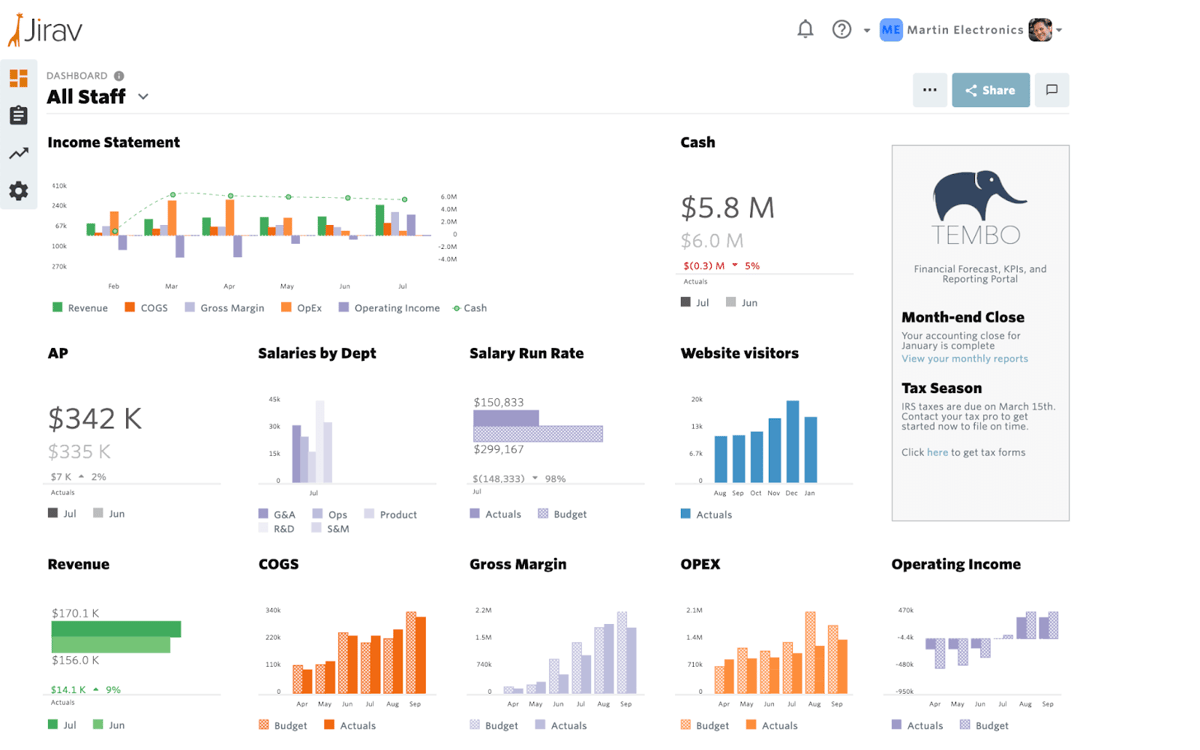Open the dropdown arrow beside the help icon

pyautogui.click(x=866, y=31)
